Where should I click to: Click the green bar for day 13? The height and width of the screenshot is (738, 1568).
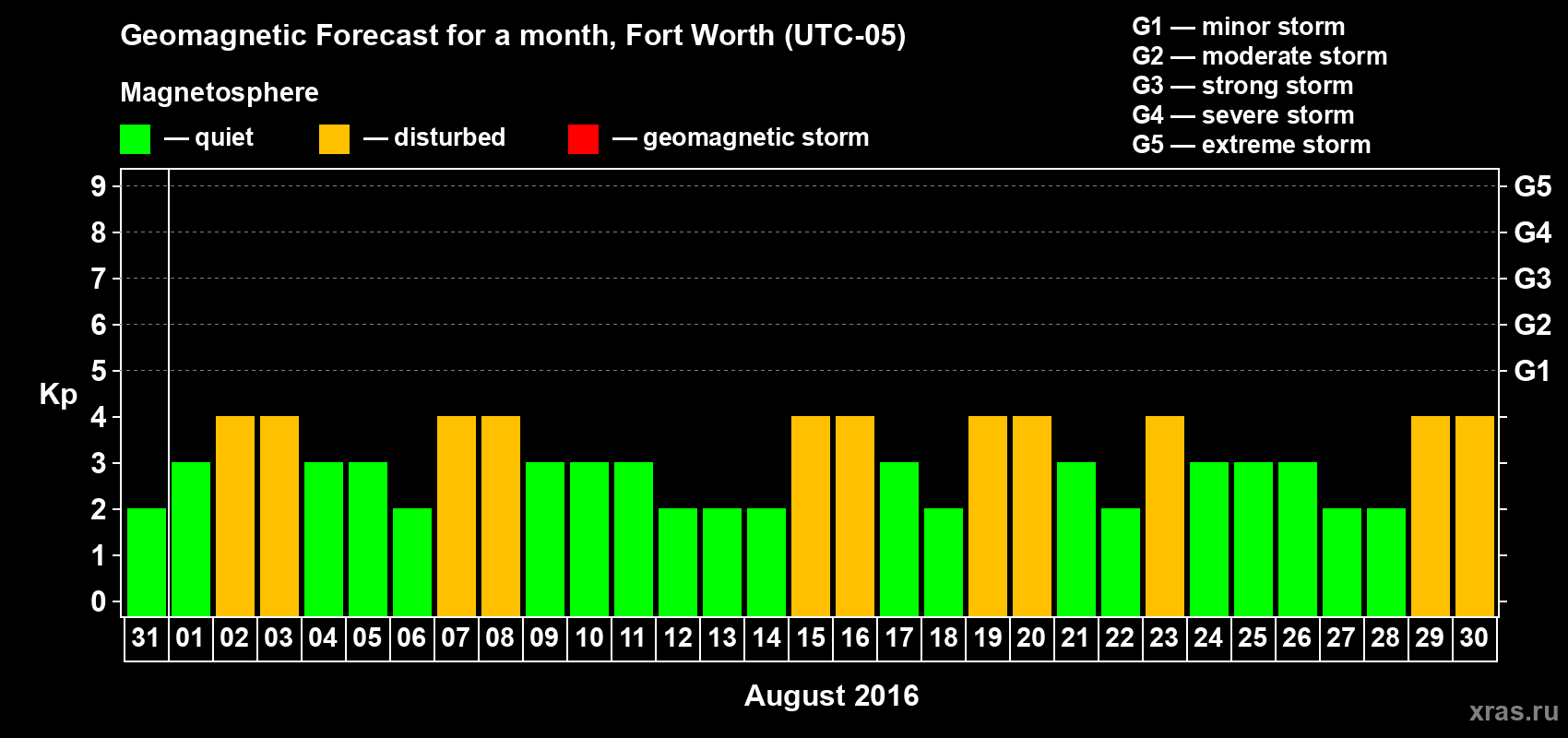[722, 562]
